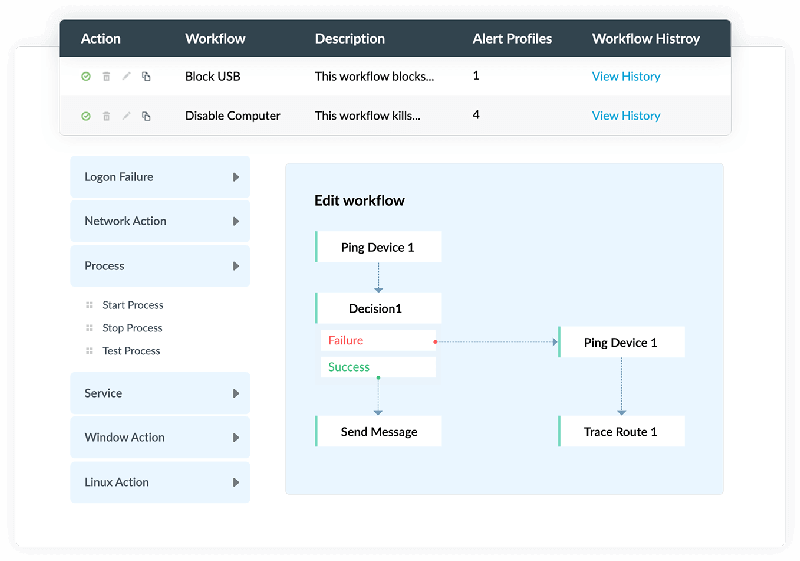The height and width of the screenshot is (561, 800).
Task: Sort by the Description column header
Action: (350, 39)
